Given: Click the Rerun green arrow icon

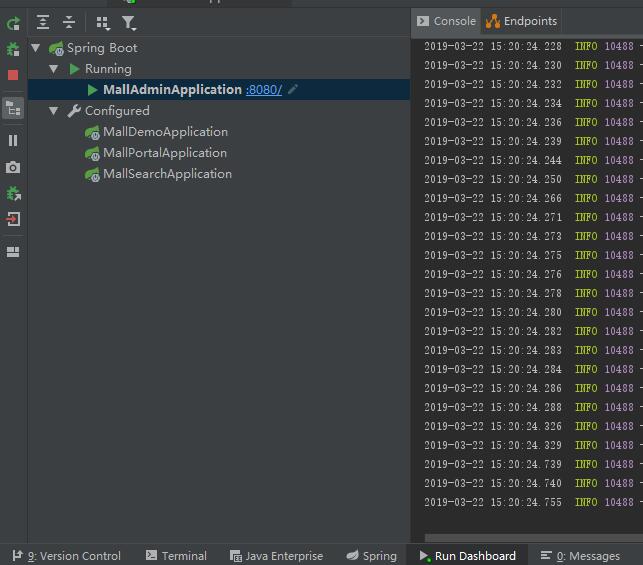Looking at the screenshot, I should coord(13,23).
